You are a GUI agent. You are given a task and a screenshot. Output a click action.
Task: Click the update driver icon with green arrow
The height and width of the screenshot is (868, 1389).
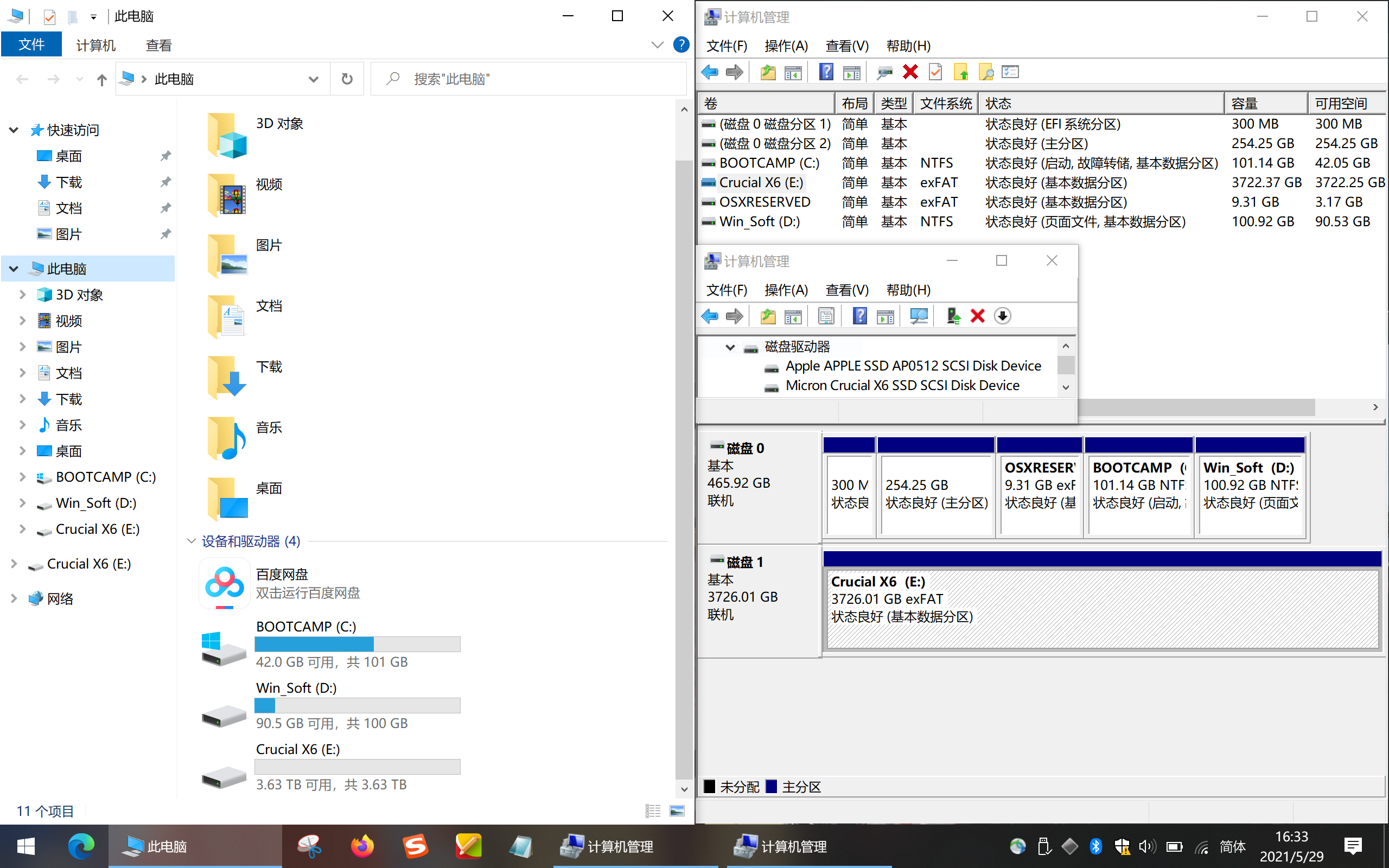[953, 316]
